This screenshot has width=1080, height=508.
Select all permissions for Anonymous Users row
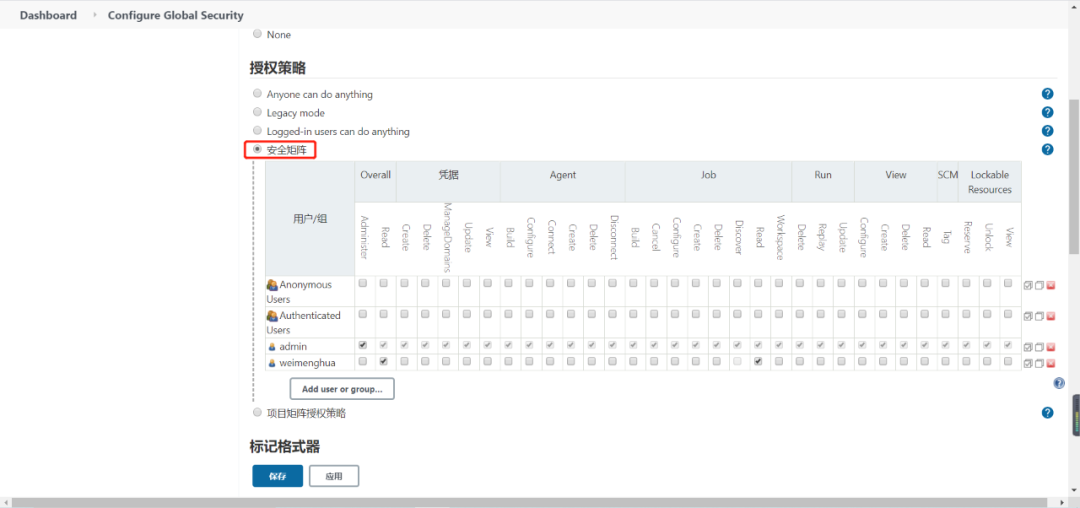[1028, 285]
